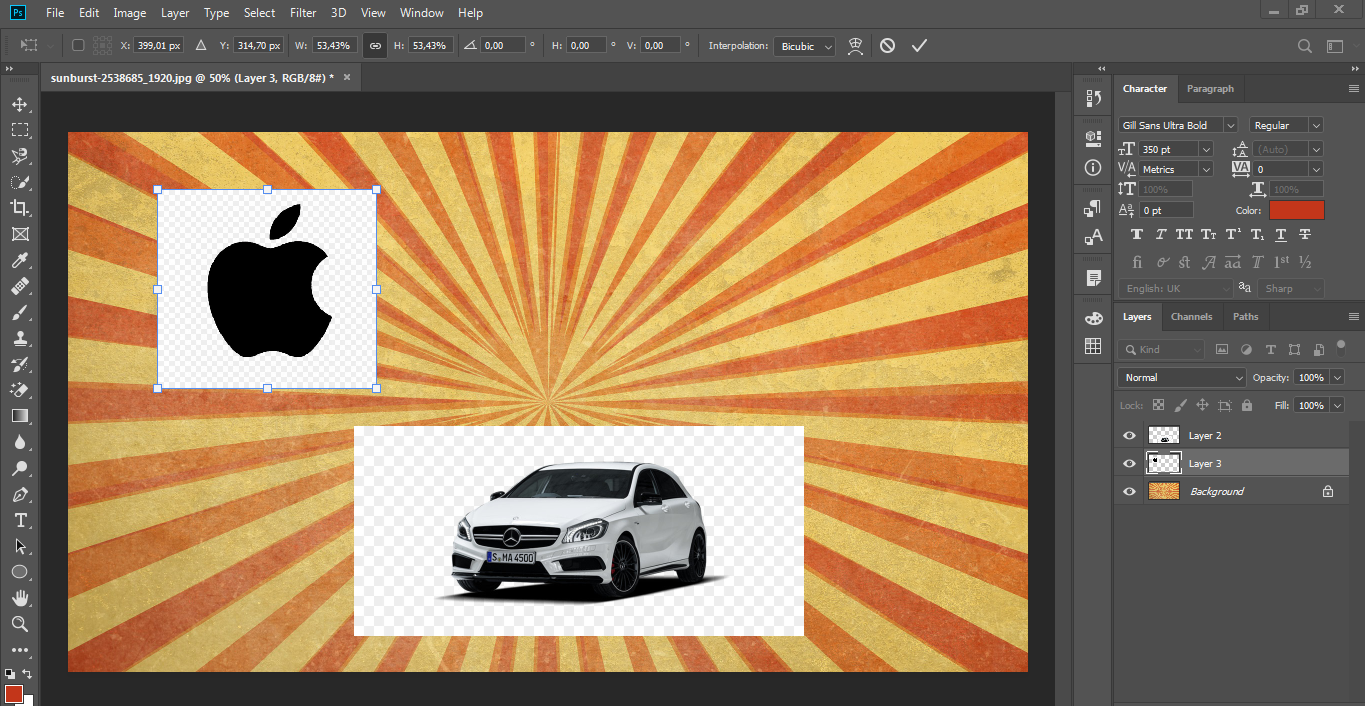Switch to warp mode icon
The height and width of the screenshot is (706, 1365).
click(855, 46)
